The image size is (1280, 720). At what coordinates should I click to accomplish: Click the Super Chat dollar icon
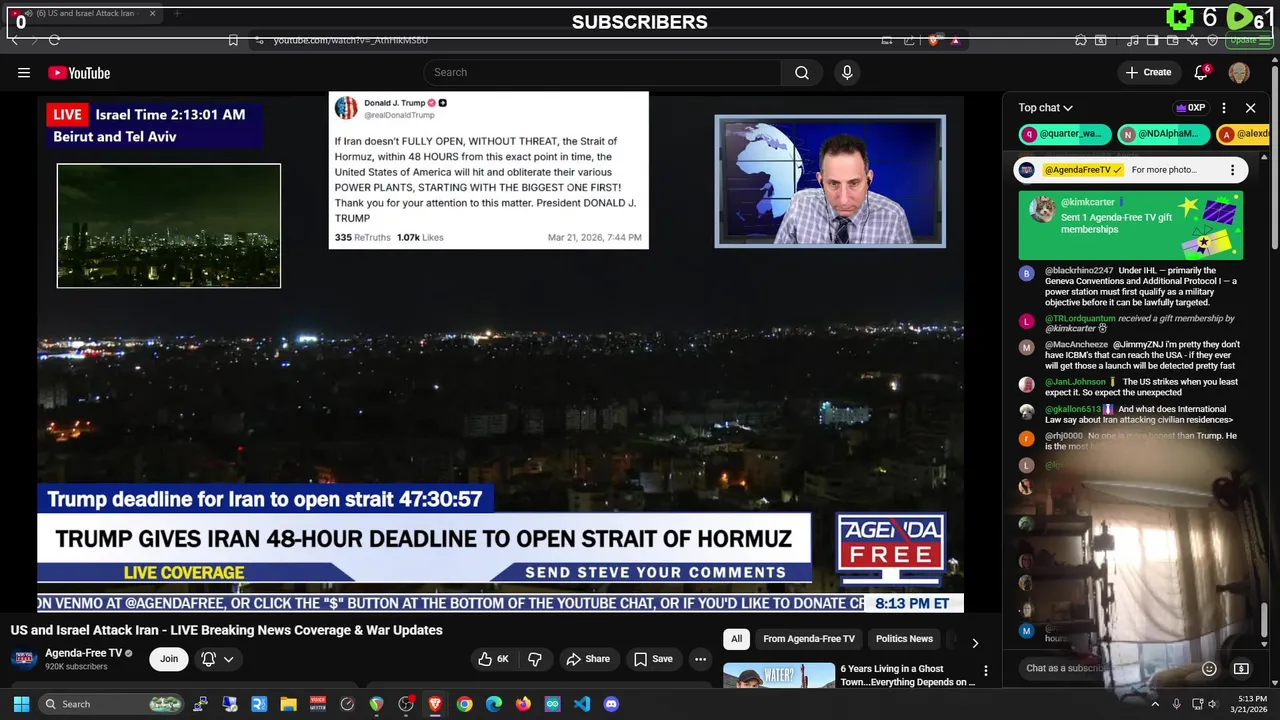coord(1241,668)
